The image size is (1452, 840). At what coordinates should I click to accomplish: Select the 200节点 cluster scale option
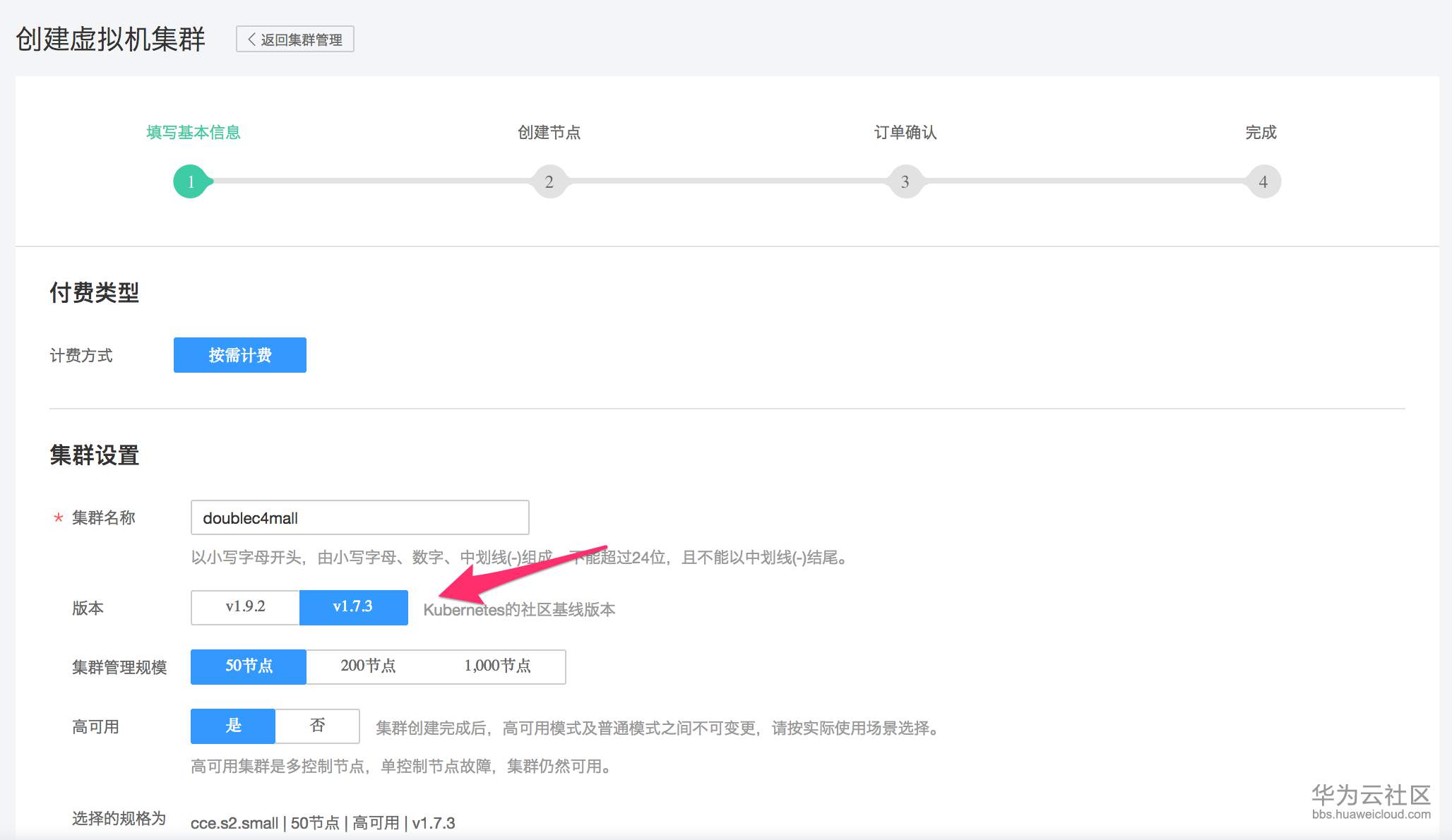coord(368,666)
